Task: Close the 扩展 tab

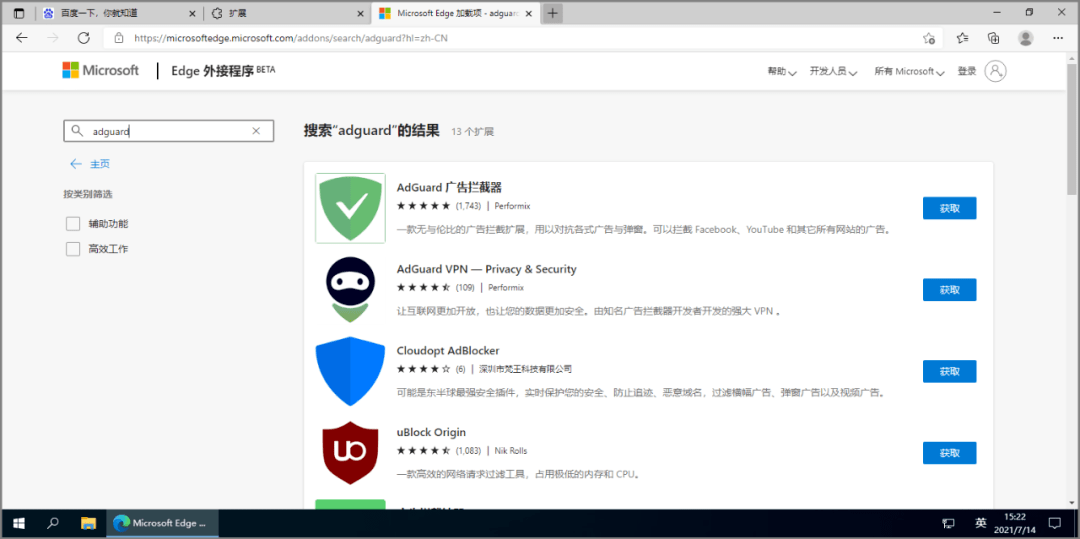Action: pos(360,13)
